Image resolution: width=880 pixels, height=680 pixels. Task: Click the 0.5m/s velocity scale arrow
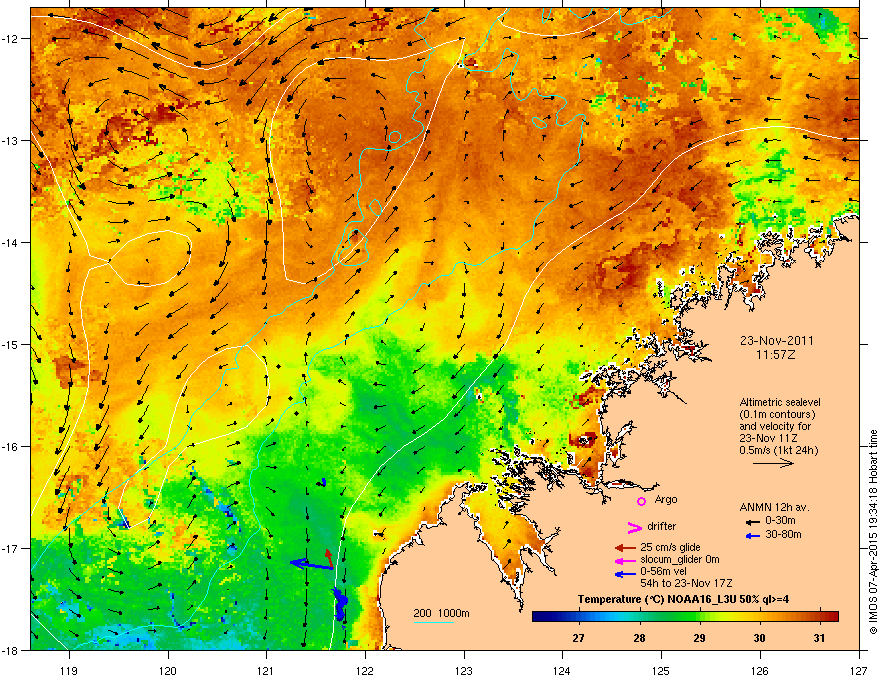coord(773,463)
